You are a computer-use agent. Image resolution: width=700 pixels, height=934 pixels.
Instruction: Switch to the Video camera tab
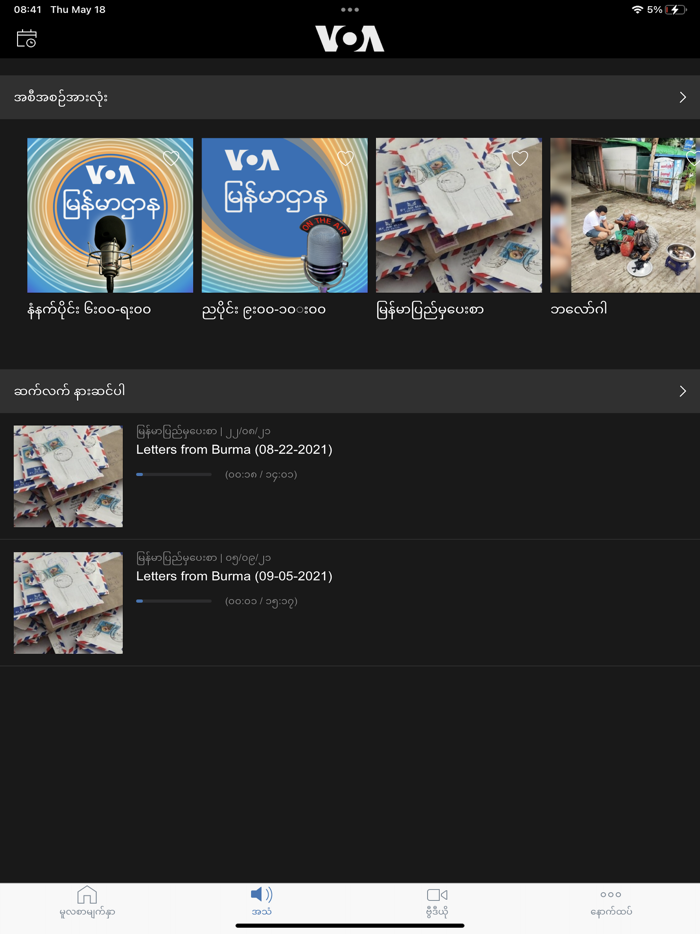[x=437, y=902]
